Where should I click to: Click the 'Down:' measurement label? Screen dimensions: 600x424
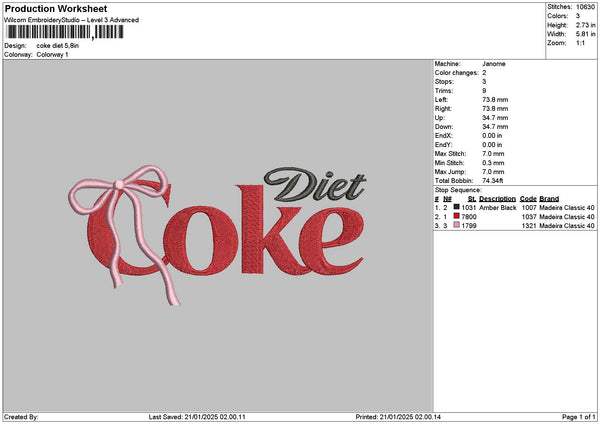443,127
